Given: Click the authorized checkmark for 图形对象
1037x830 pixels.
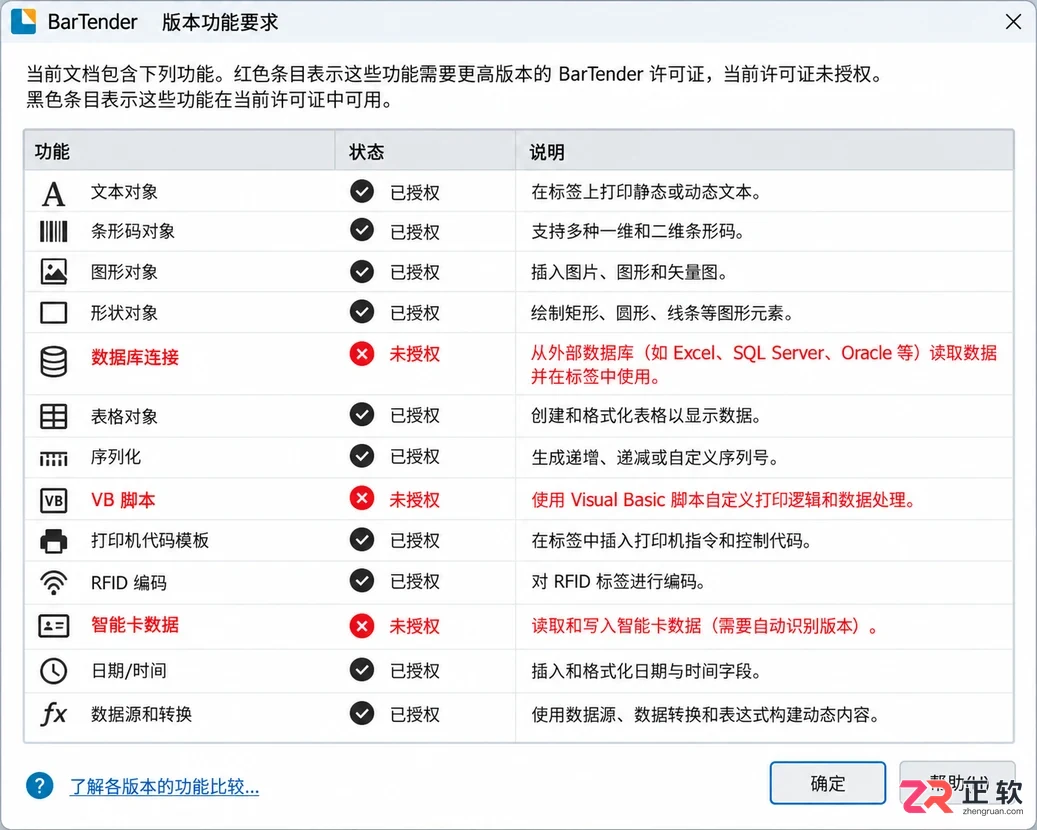Looking at the screenshot, I should pos(362,271).
